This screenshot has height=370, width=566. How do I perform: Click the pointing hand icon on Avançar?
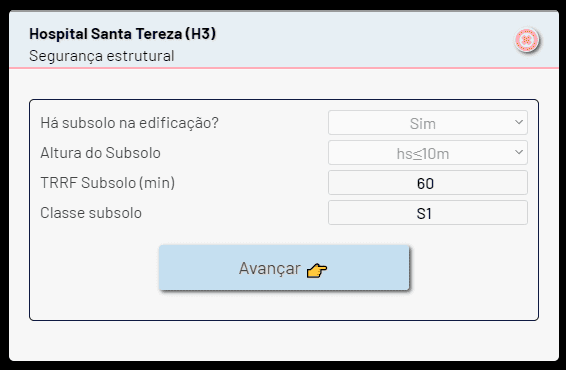[x=317, y=270]
